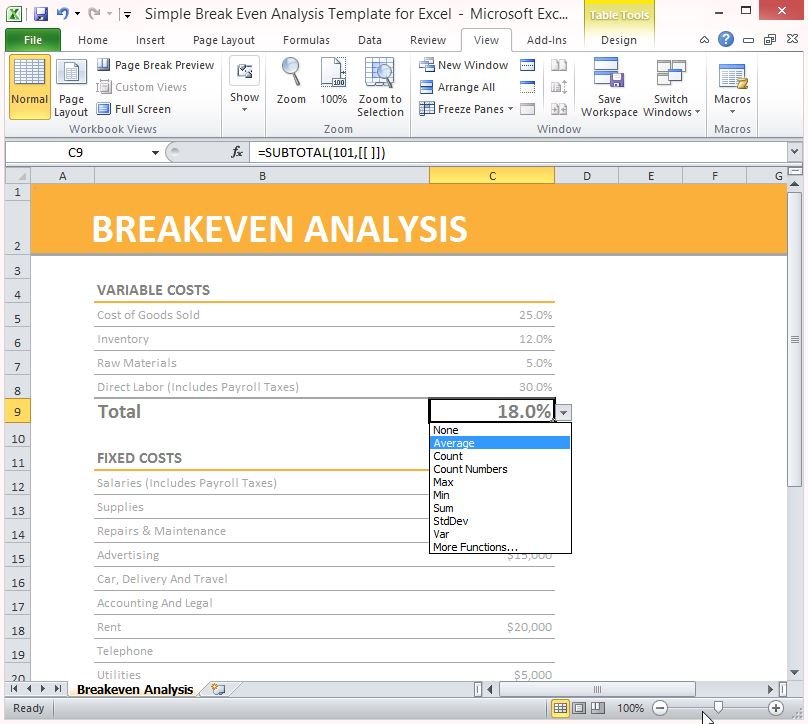Select Page Layout view in status bar

click(579, 708)
